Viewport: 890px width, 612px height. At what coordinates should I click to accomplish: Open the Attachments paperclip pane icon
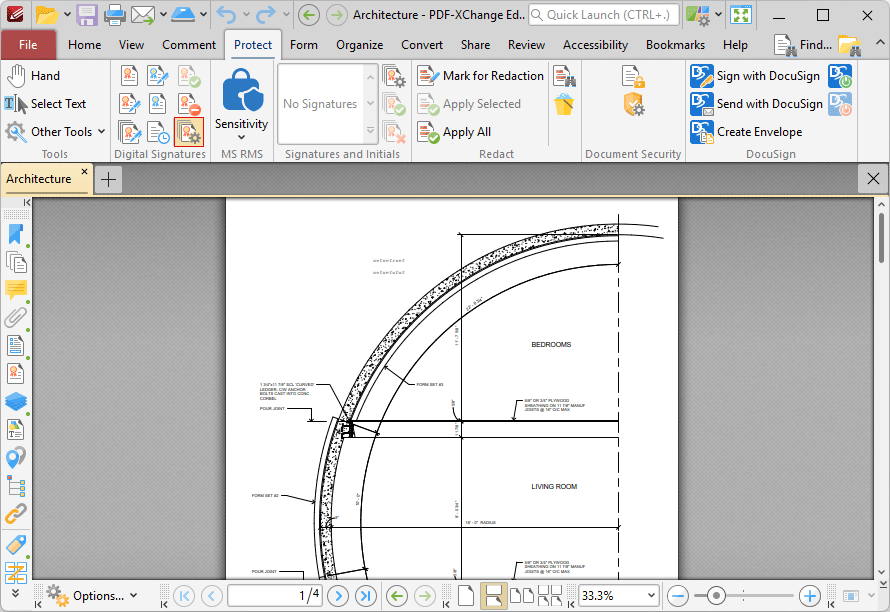pos(16,317)
